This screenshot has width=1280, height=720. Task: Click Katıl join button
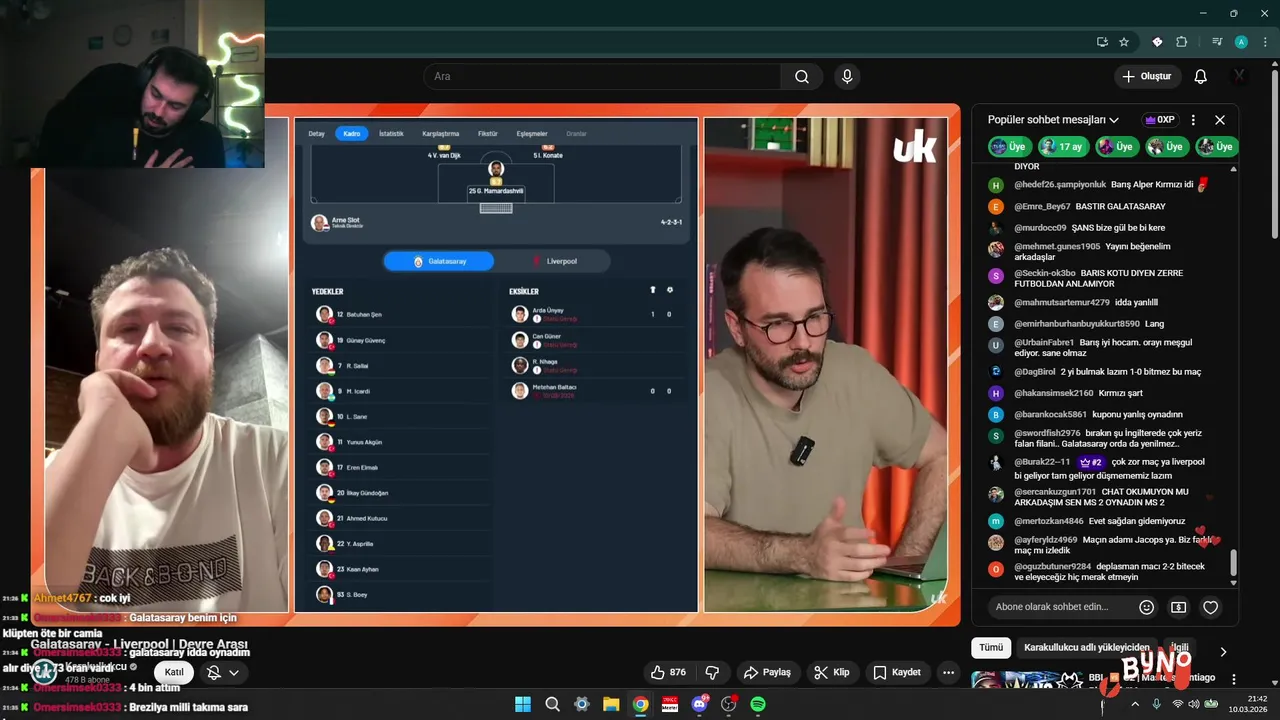[x=173, y=672]
